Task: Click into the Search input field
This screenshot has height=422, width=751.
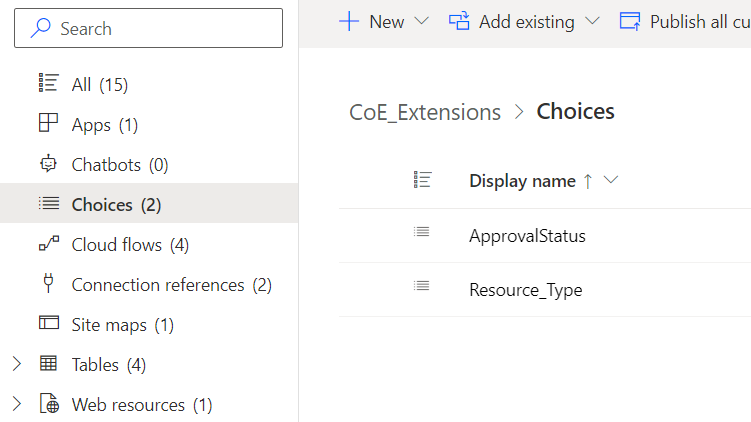Action: pos(148,28)
